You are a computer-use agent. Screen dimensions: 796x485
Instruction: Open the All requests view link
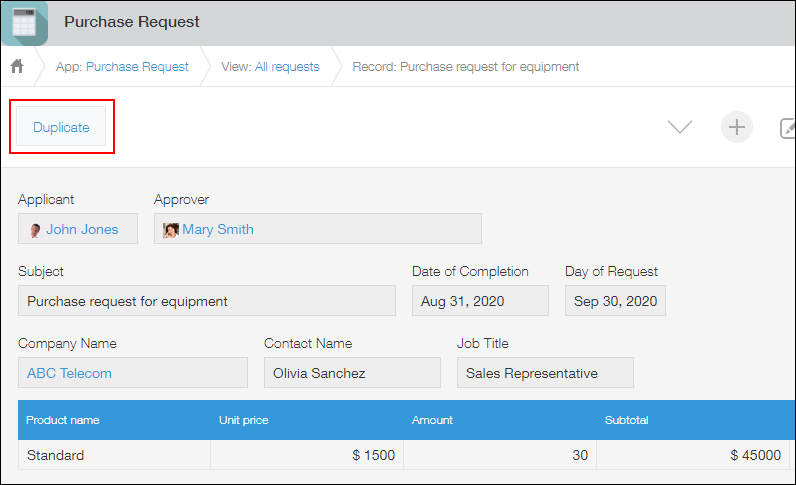(287, 67)
